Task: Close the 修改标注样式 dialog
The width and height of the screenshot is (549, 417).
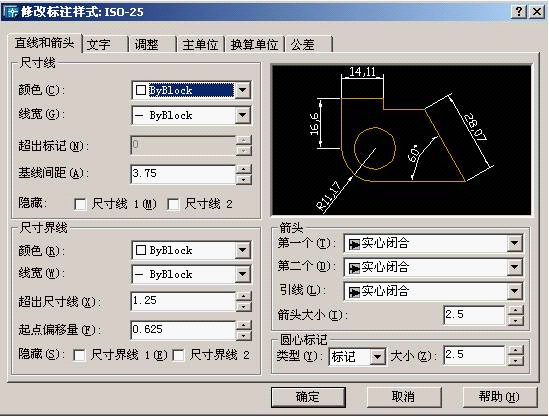Action: [537, 12]
